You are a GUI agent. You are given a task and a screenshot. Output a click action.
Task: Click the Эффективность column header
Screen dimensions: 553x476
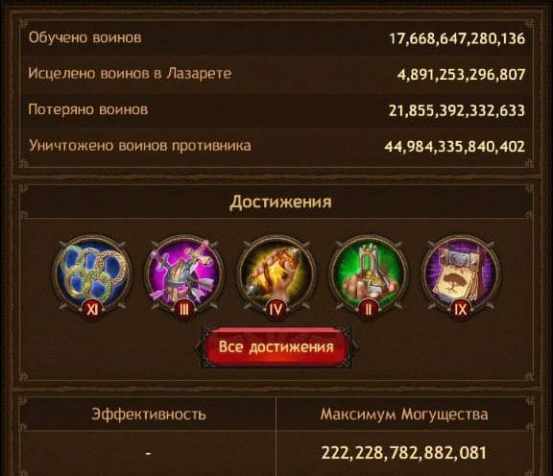pos(149,414)
